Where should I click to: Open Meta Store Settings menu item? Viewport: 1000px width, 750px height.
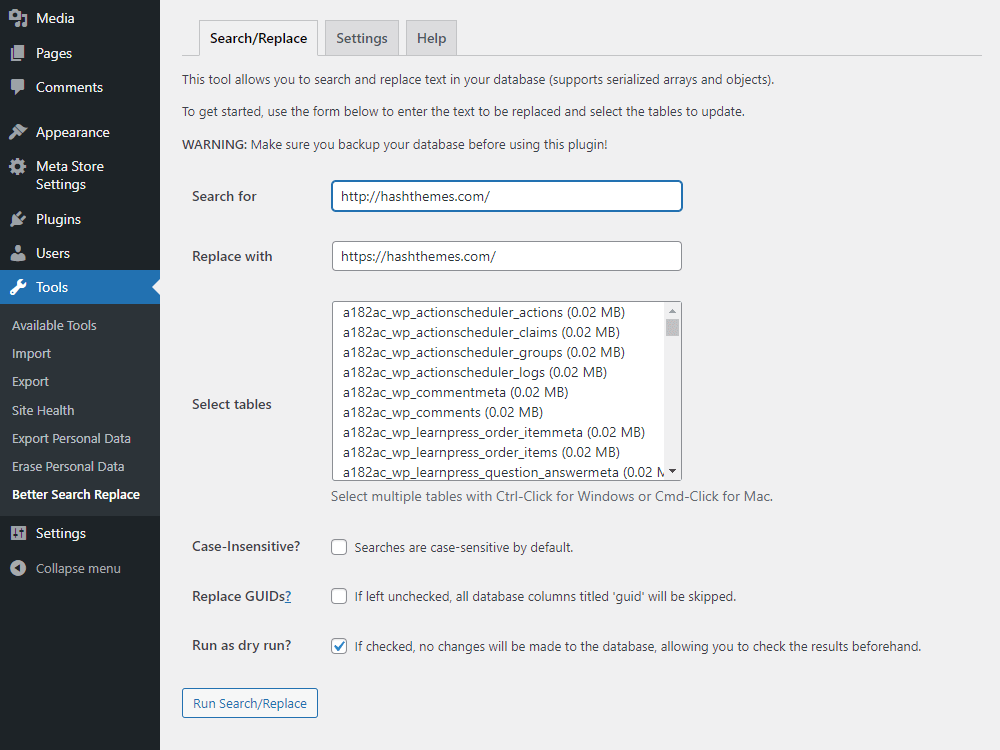pyautogui.click(x=70, y=175)
